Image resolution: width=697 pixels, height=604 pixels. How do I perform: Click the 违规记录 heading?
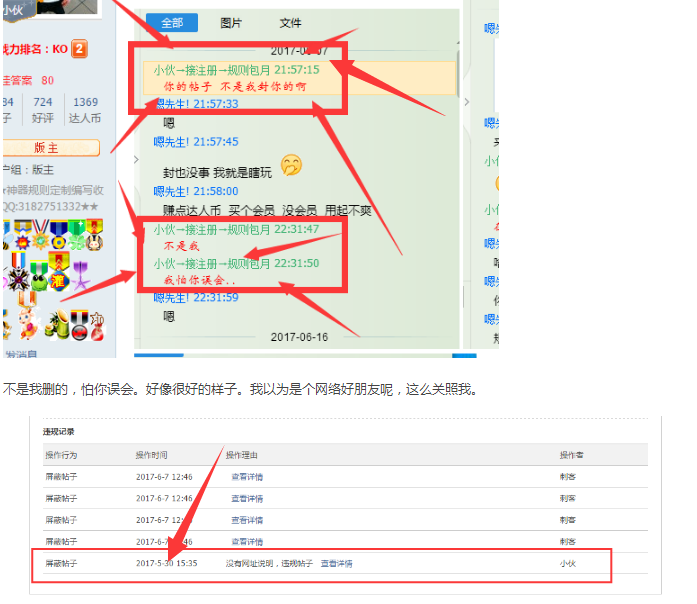click(x=59, y=432)
